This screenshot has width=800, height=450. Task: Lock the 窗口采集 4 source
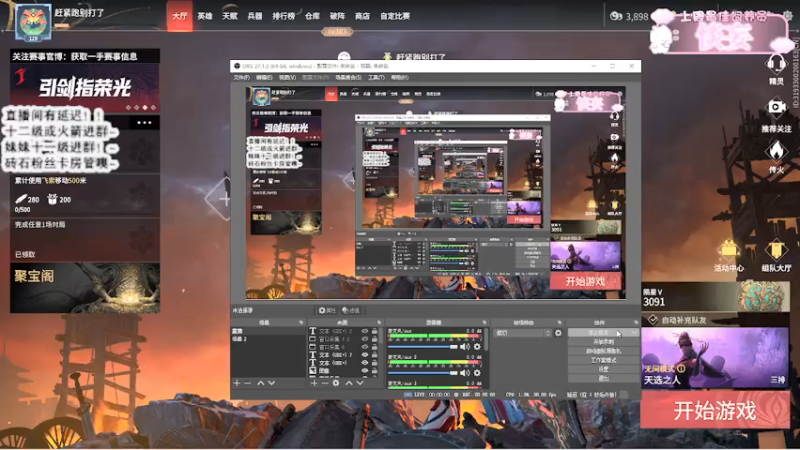pyautogui.click(x=374, y=347)
